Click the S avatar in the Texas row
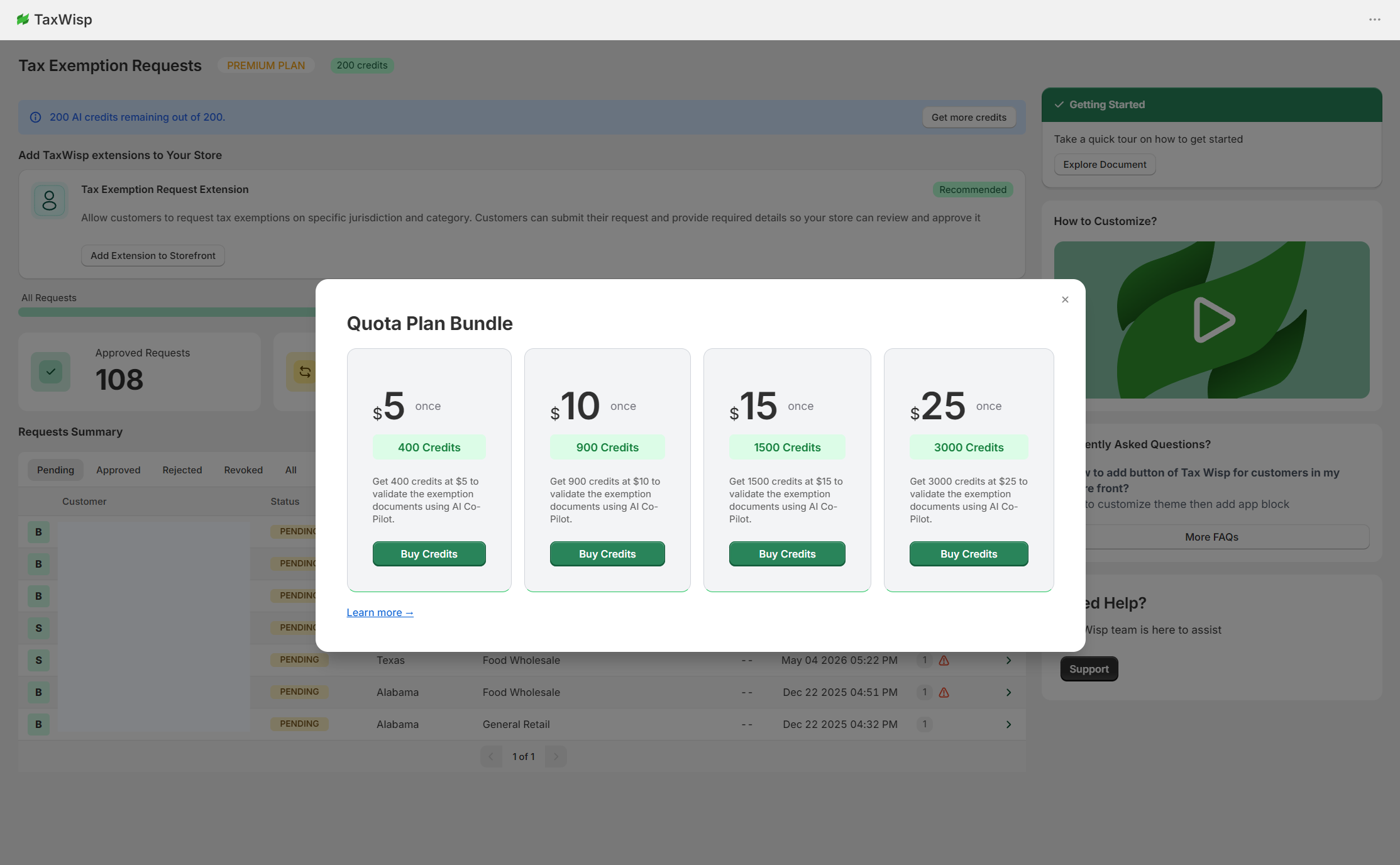This screenshot has height=865, width=1400. [x=38, y=660]
